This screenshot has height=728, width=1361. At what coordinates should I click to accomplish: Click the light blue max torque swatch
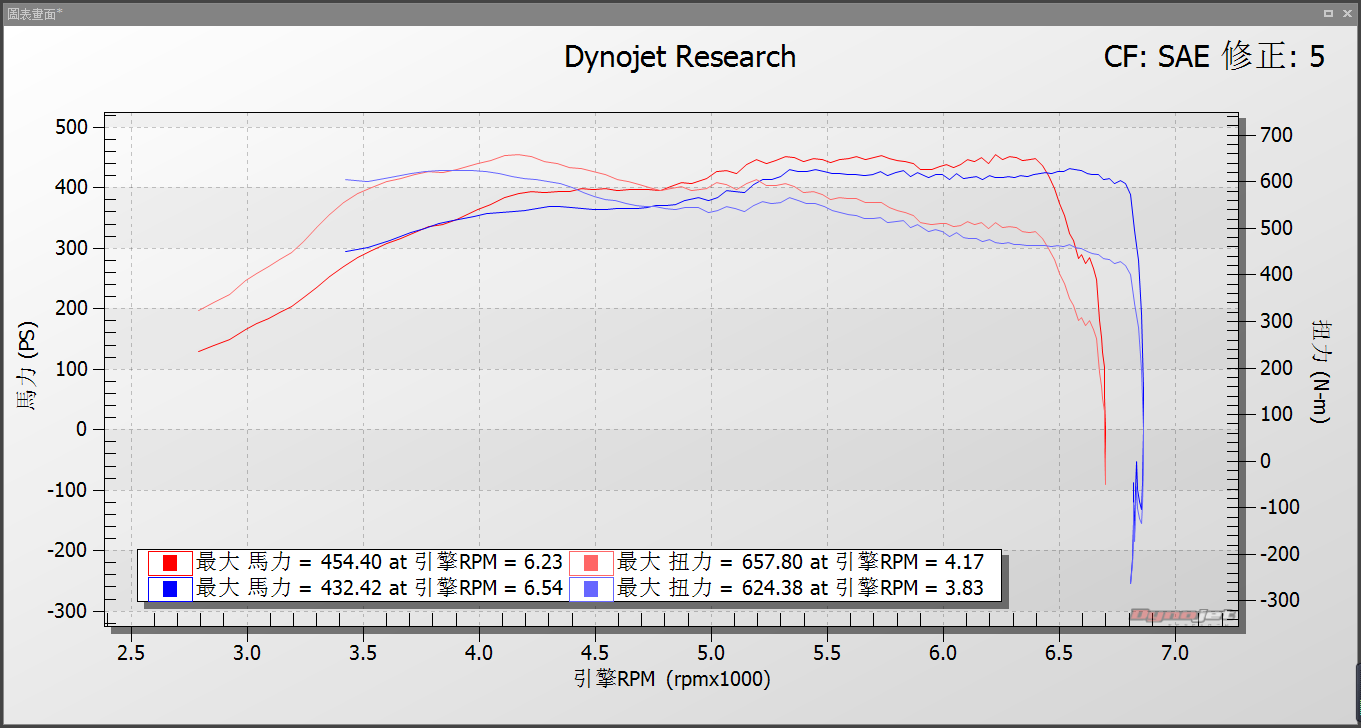pyautogui.click(x=591, y=589)
